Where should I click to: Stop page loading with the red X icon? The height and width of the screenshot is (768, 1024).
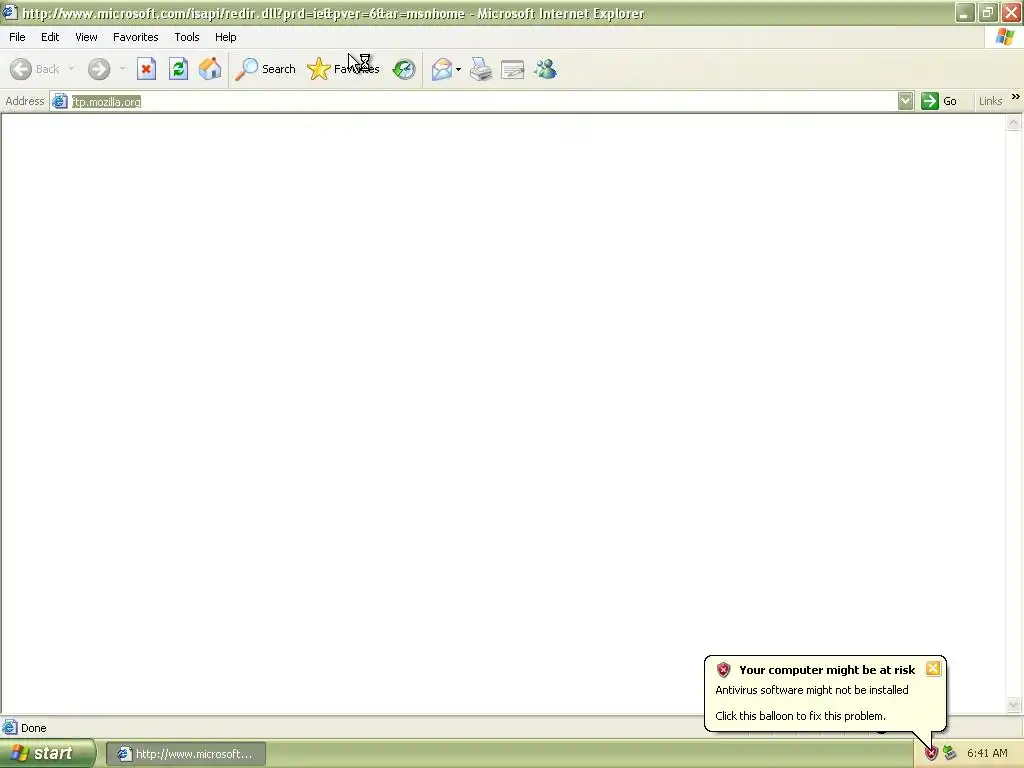click(x=146, y=69)
